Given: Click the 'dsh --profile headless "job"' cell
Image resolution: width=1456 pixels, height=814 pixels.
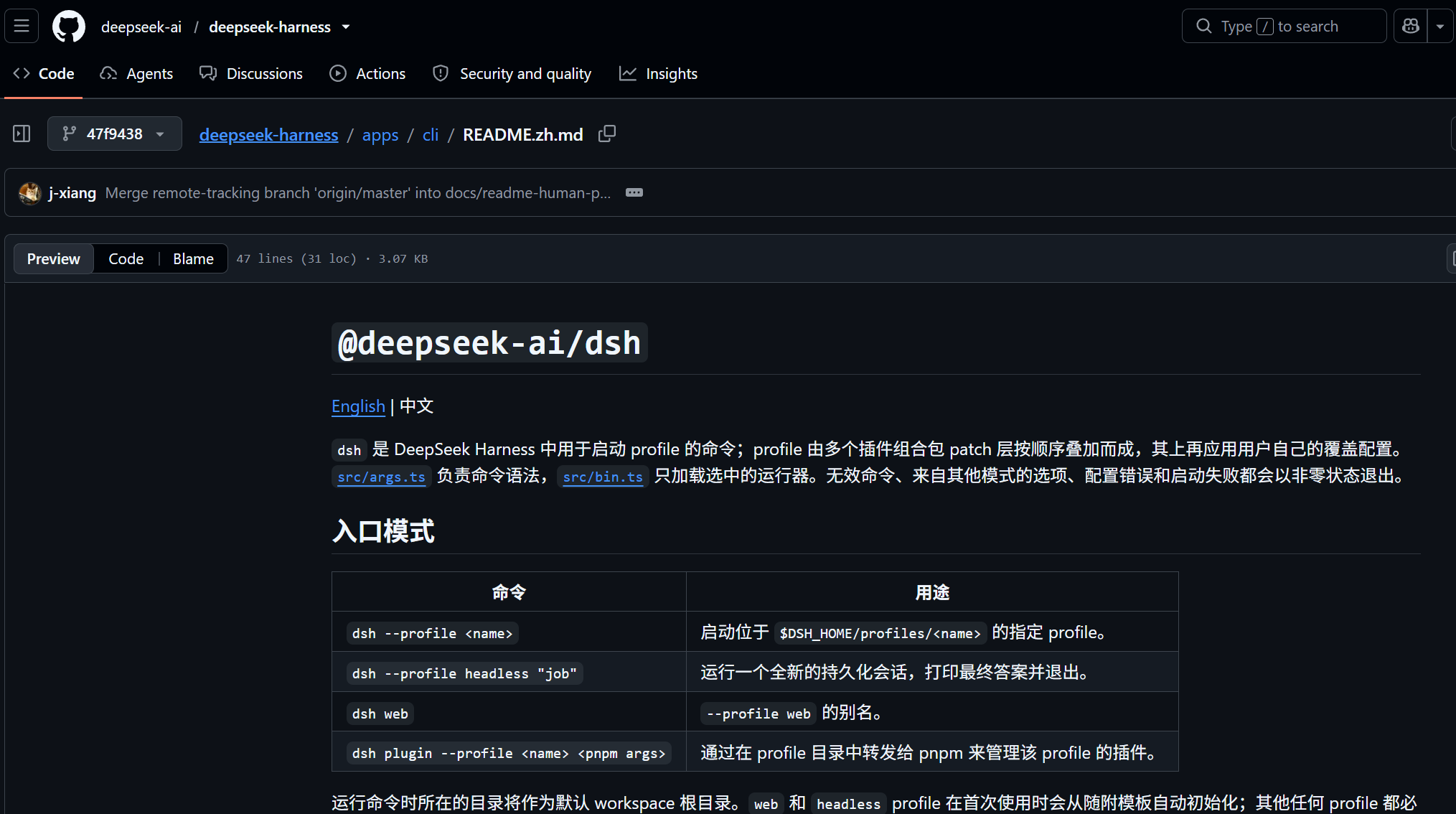Looking at the screenshot, I should 509,672.
